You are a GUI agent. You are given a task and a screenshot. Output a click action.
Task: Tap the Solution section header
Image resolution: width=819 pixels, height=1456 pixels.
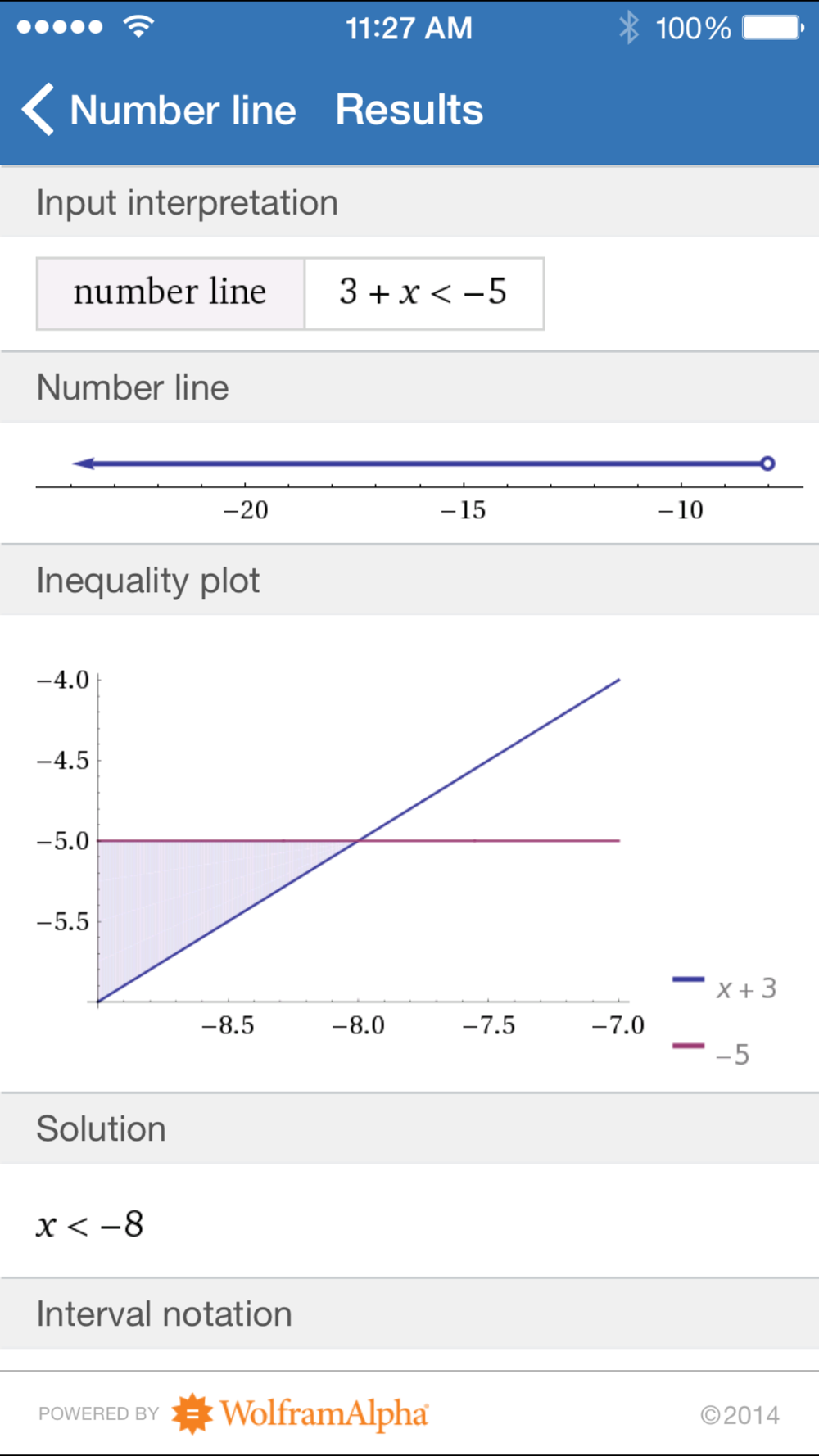pos(102,1129)
